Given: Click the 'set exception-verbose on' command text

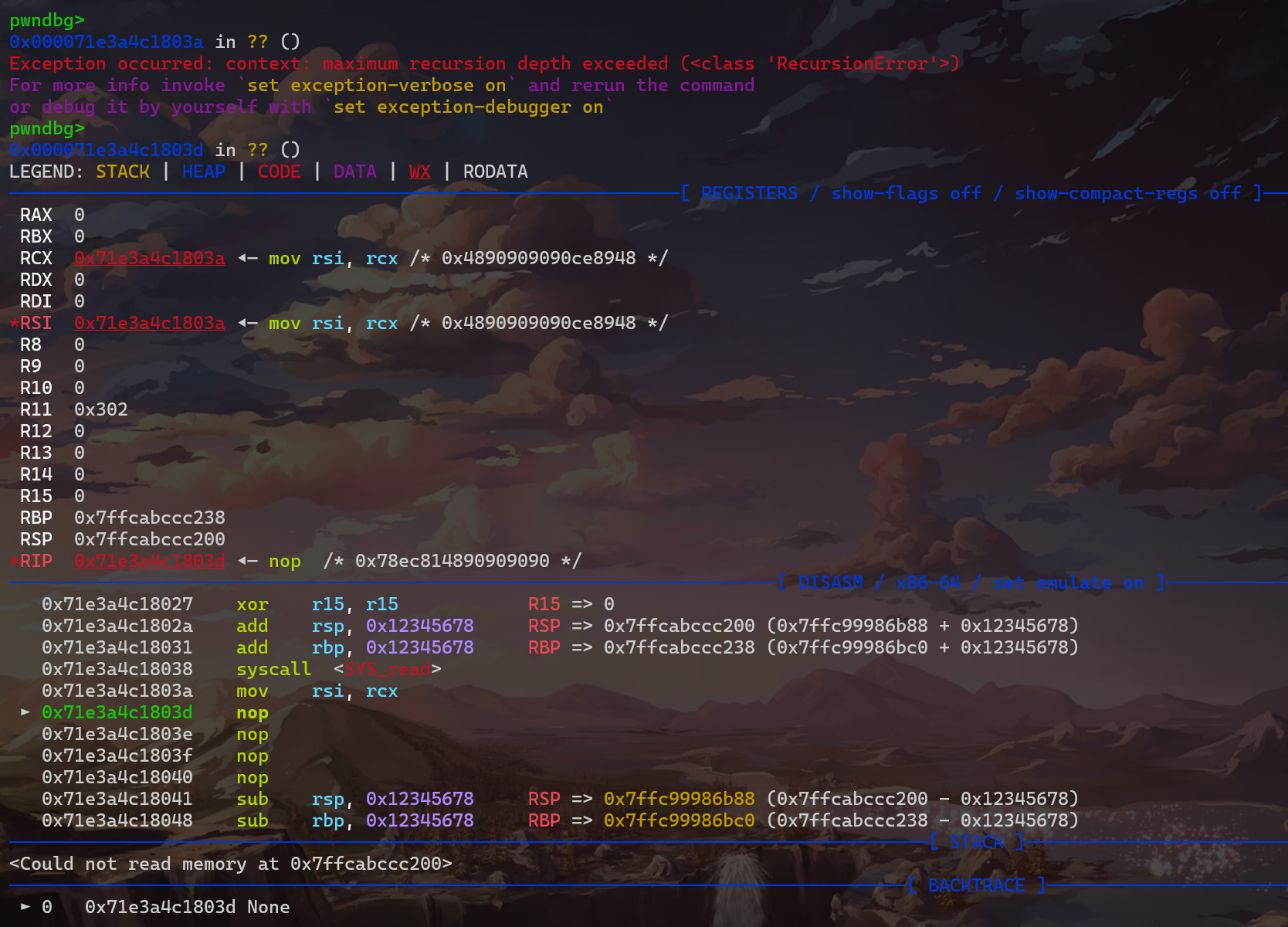Looking at the screenshot, I should point(376,85).
